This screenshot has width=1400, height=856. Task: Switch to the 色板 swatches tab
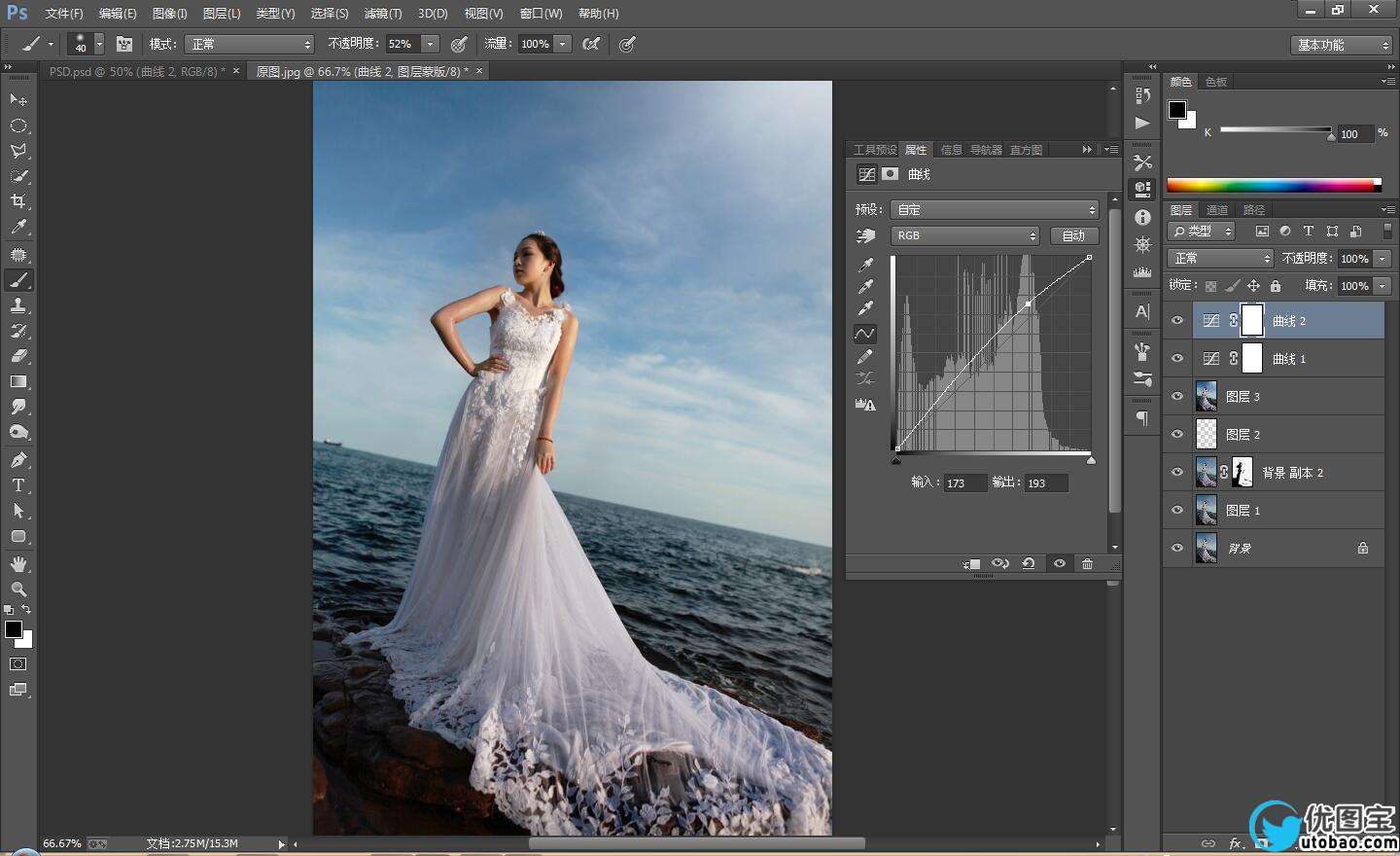[1216, 82]
